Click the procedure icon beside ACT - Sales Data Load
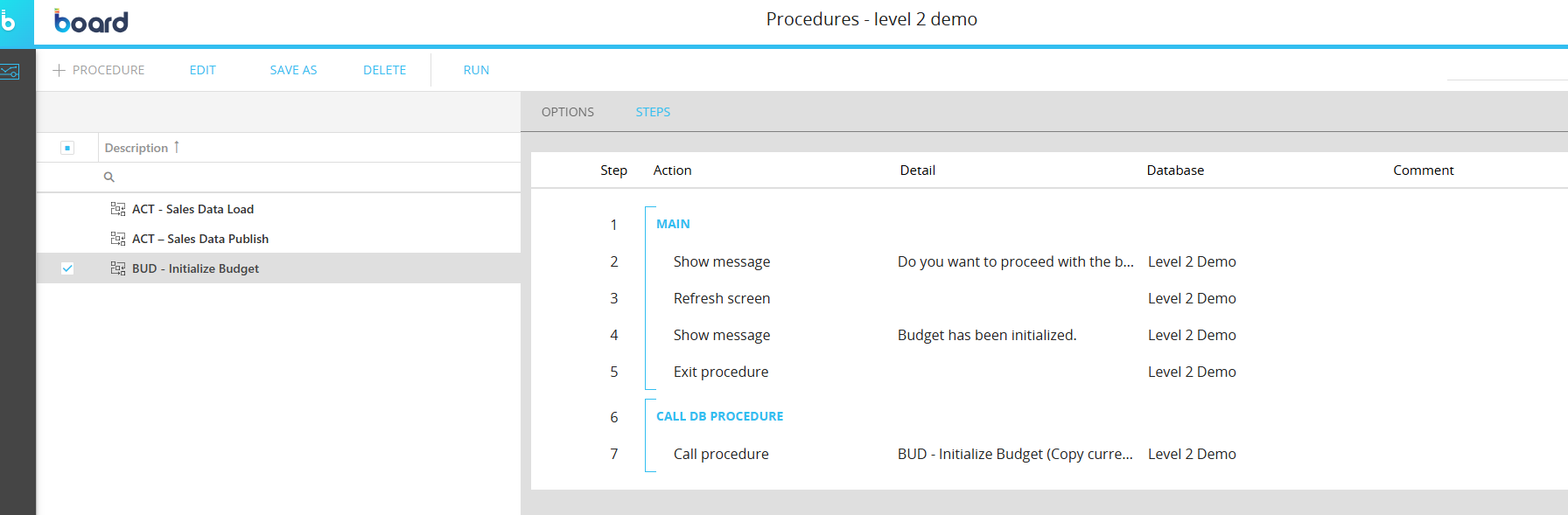Image resolution: width=1568 pixels, height=515 pixels. pyautogui.click(x=118, y=209)
